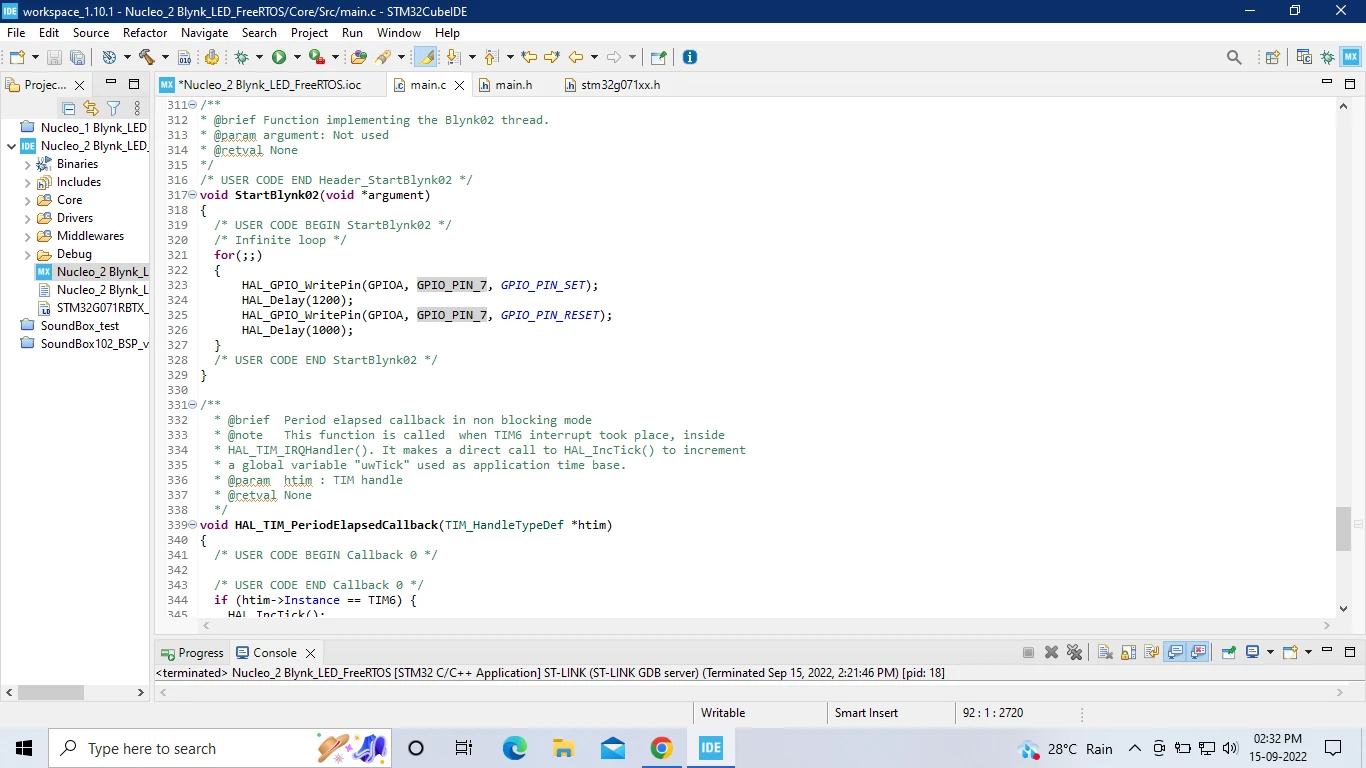Toggle Word Wrap in Console toolbar
The width and height of the screenshot is (1366, 768).
1151,652
